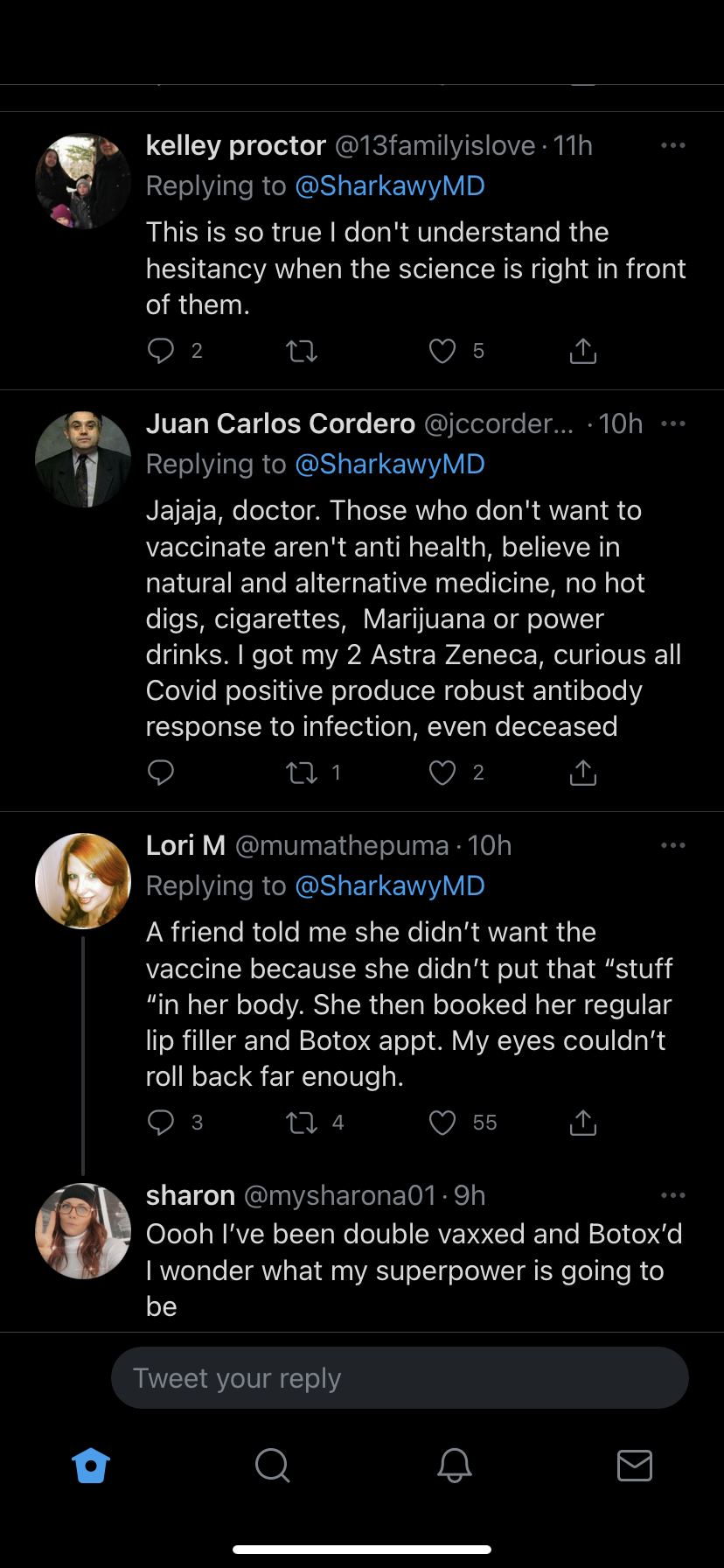Tap the Tweet your reply field
The image size is (724, 1568).
click(x=400, y=1378)
